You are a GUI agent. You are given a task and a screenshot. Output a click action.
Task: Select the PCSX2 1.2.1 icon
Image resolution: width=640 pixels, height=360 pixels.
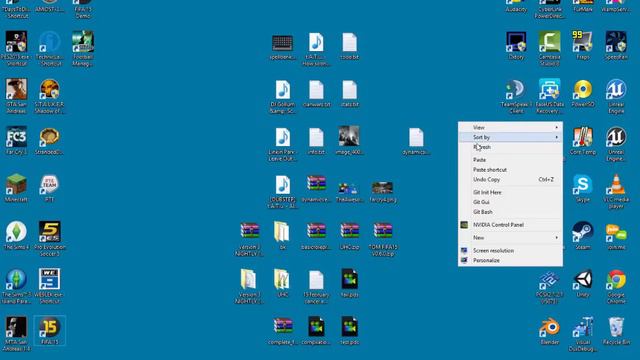(549, 286)
